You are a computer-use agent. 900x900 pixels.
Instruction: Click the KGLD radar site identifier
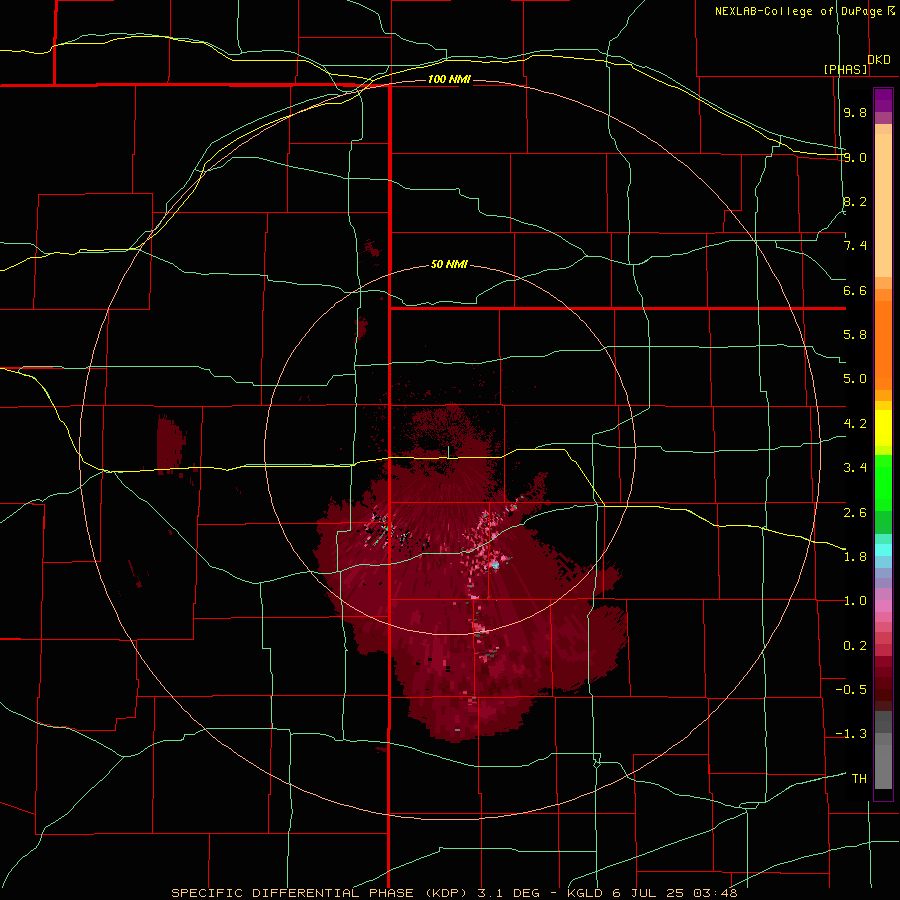pyautogui.click(x=584, y=893)
